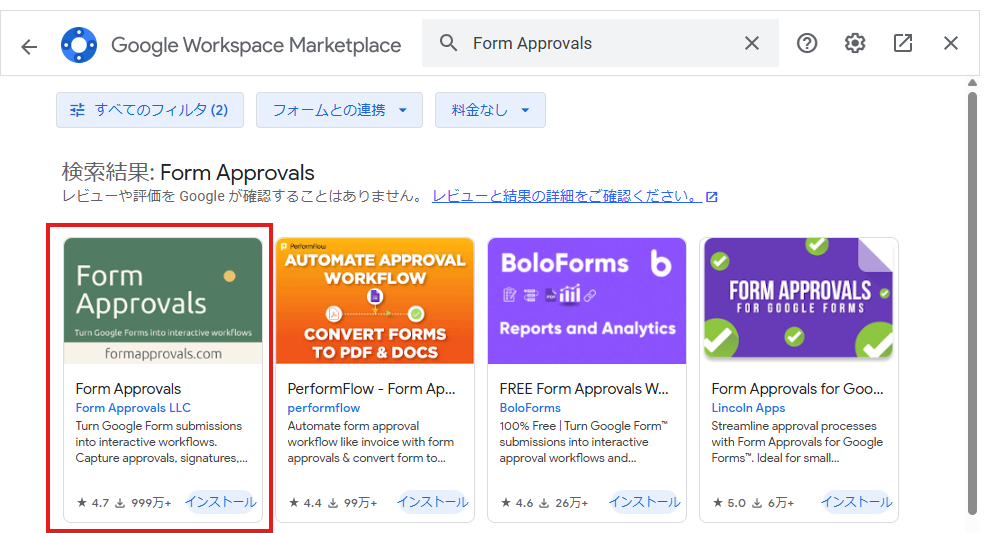
Task: Click the 検索結果: Form Approvals heading
Action: (x=188, y=172)
